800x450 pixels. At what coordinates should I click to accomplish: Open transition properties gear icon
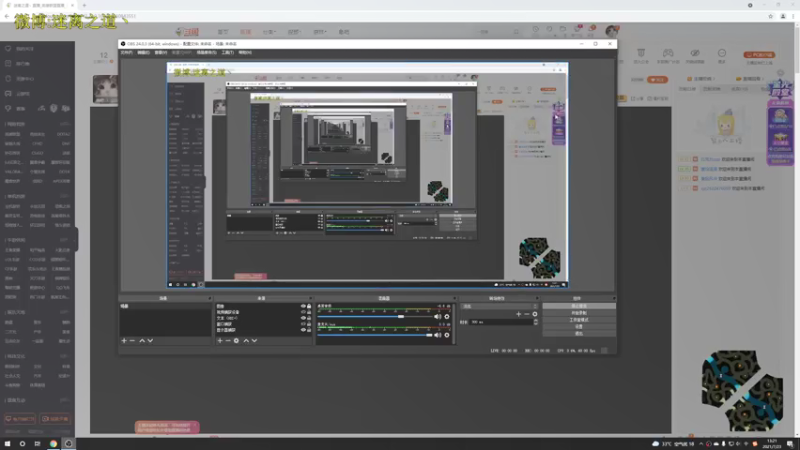click(x=535, y=314)
